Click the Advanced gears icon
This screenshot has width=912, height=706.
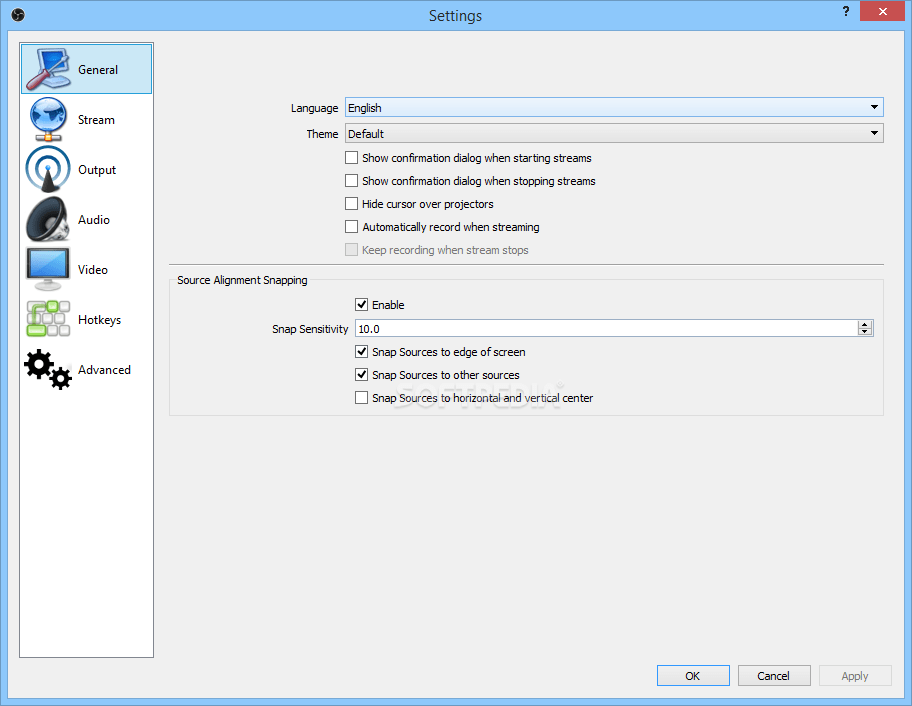(x=48, y=369)
